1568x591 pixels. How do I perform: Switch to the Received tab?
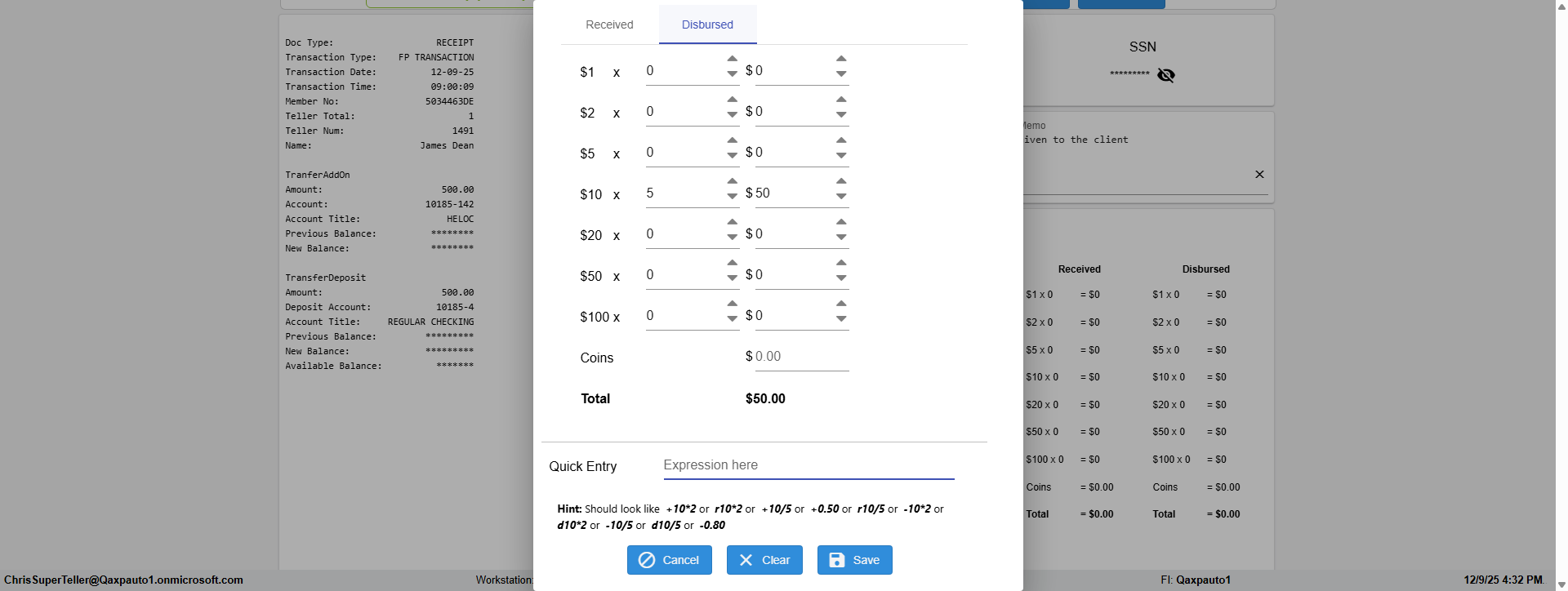coord(609,24)
